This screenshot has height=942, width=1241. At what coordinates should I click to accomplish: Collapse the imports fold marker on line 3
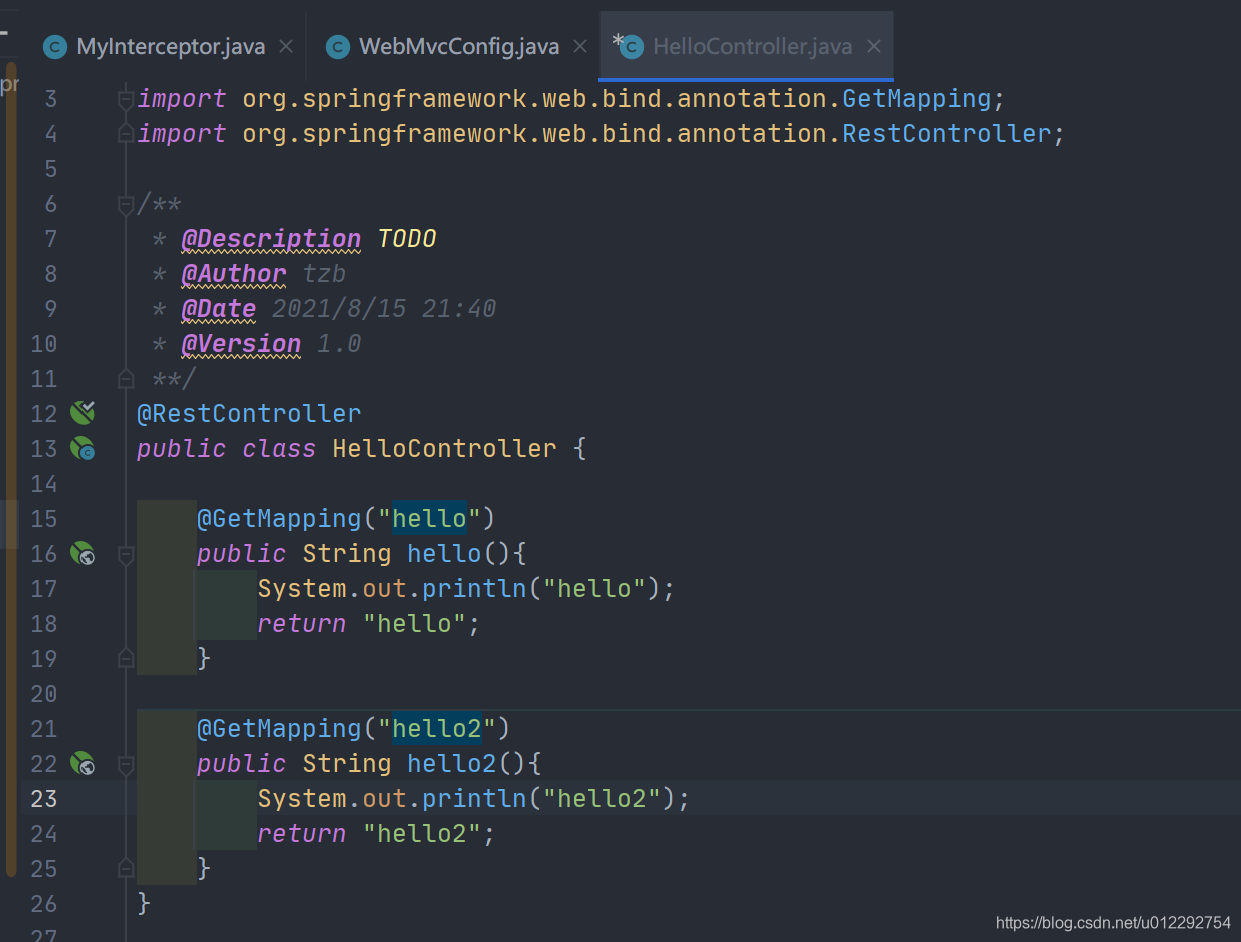coord(126,98)
